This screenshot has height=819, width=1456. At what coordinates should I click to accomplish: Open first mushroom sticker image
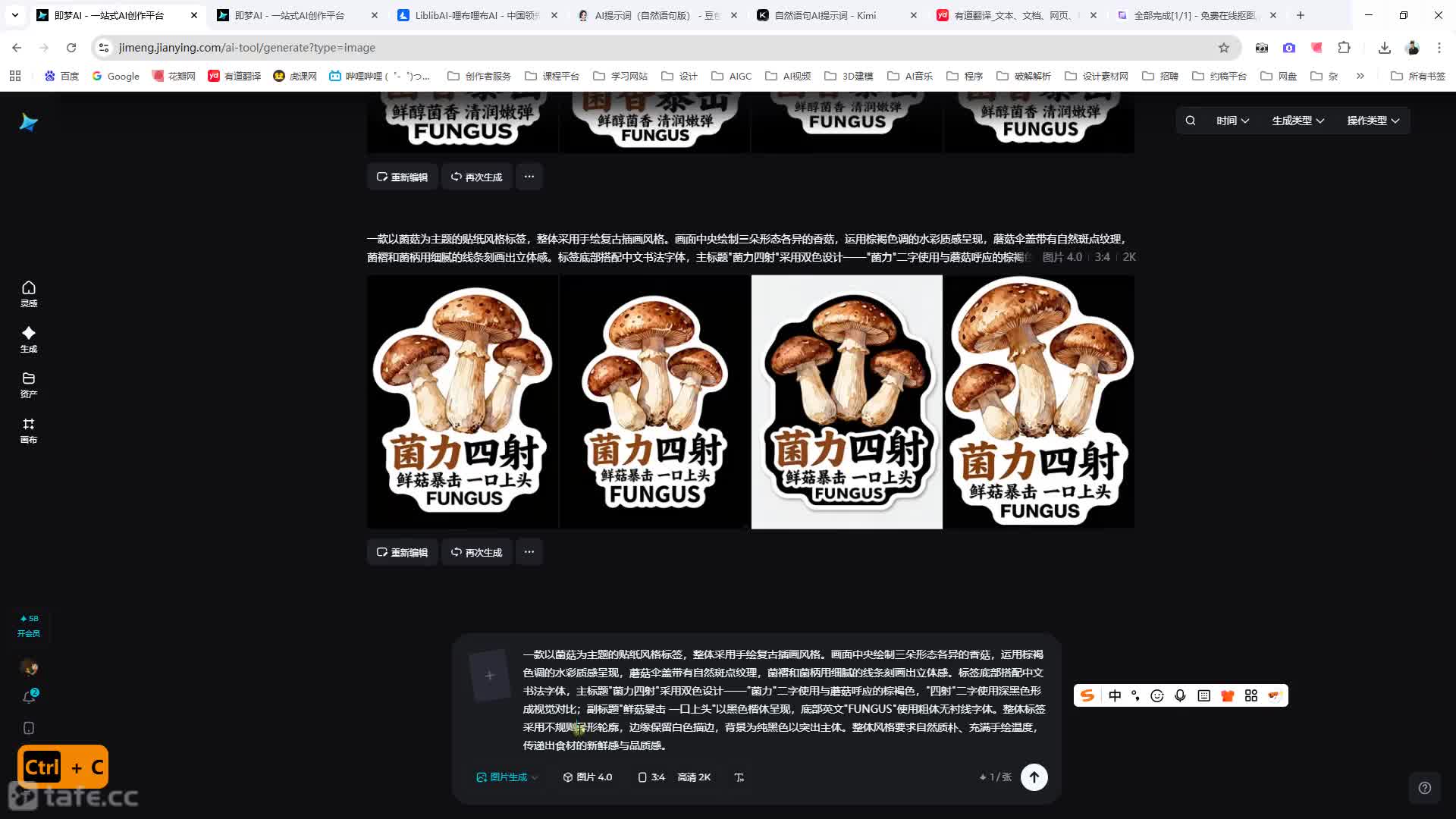pyautogui.click(x=463, y=402)
